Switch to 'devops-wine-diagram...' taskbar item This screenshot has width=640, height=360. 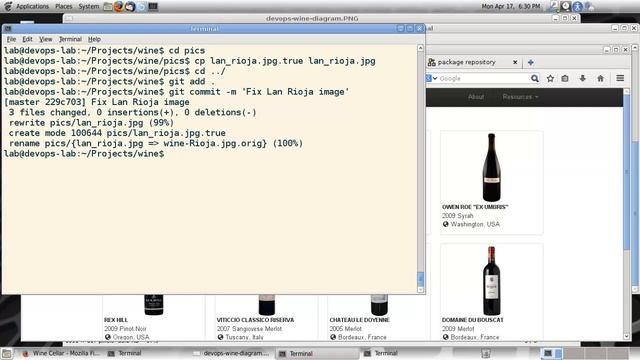coord(232,353)
